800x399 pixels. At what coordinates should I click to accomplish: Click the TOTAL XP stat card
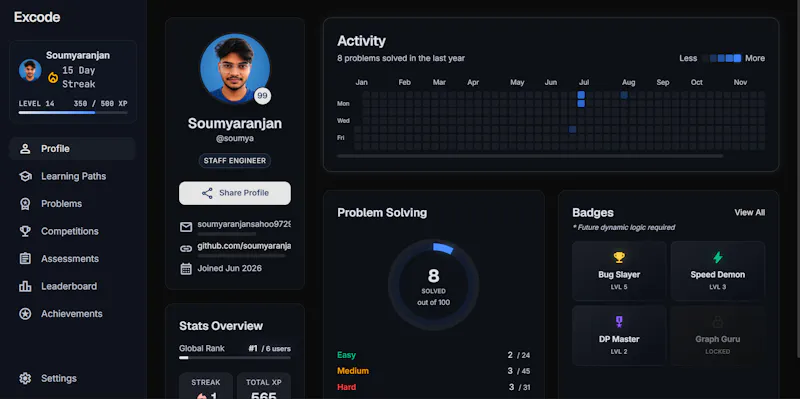point(264,386)
